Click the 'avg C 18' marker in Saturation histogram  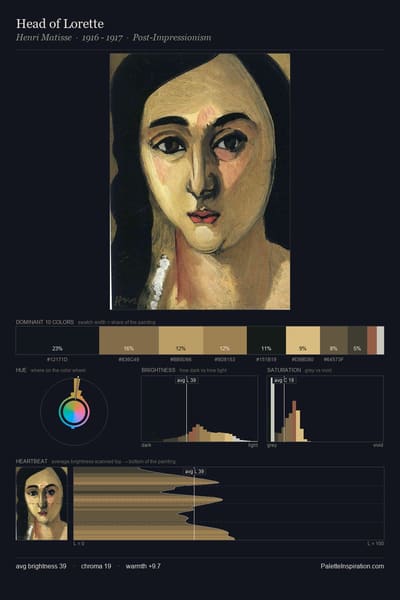[x=285, y=380]
